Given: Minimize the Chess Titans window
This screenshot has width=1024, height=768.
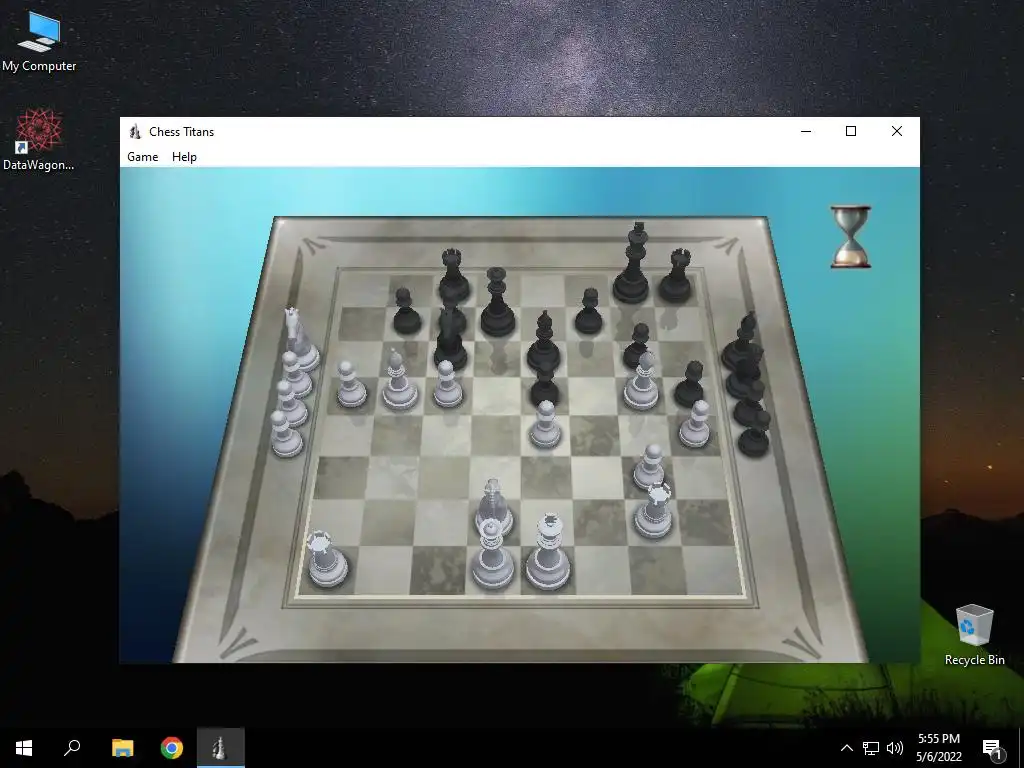Looking at the screenshot, I should click(806, 131).
